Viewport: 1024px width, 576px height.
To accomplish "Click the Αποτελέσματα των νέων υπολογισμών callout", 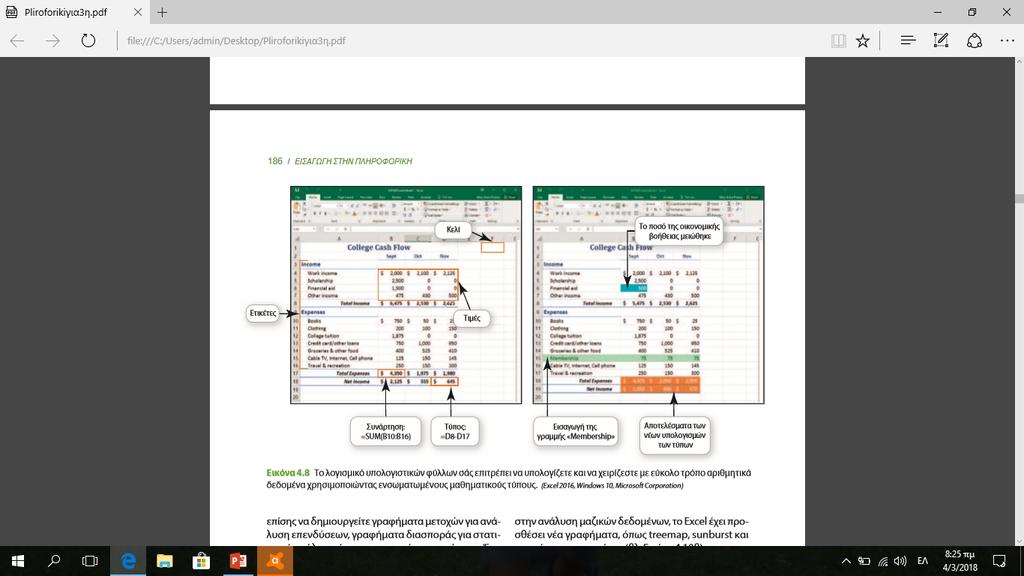I will 675,435.
